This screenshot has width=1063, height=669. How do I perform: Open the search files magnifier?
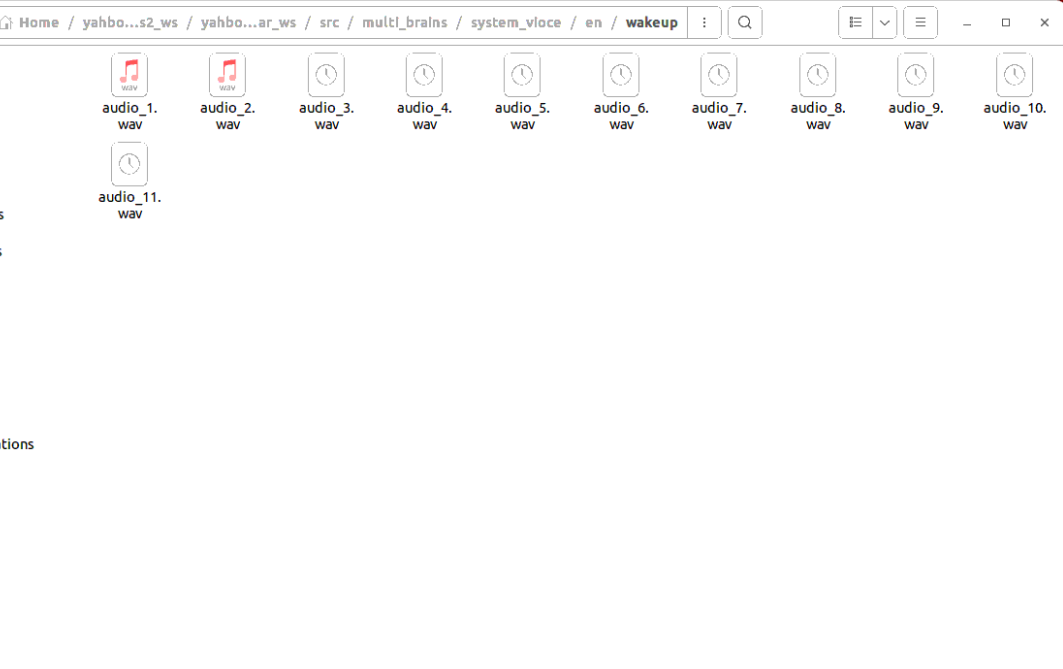pyautogui.click(x=745, y=22)
